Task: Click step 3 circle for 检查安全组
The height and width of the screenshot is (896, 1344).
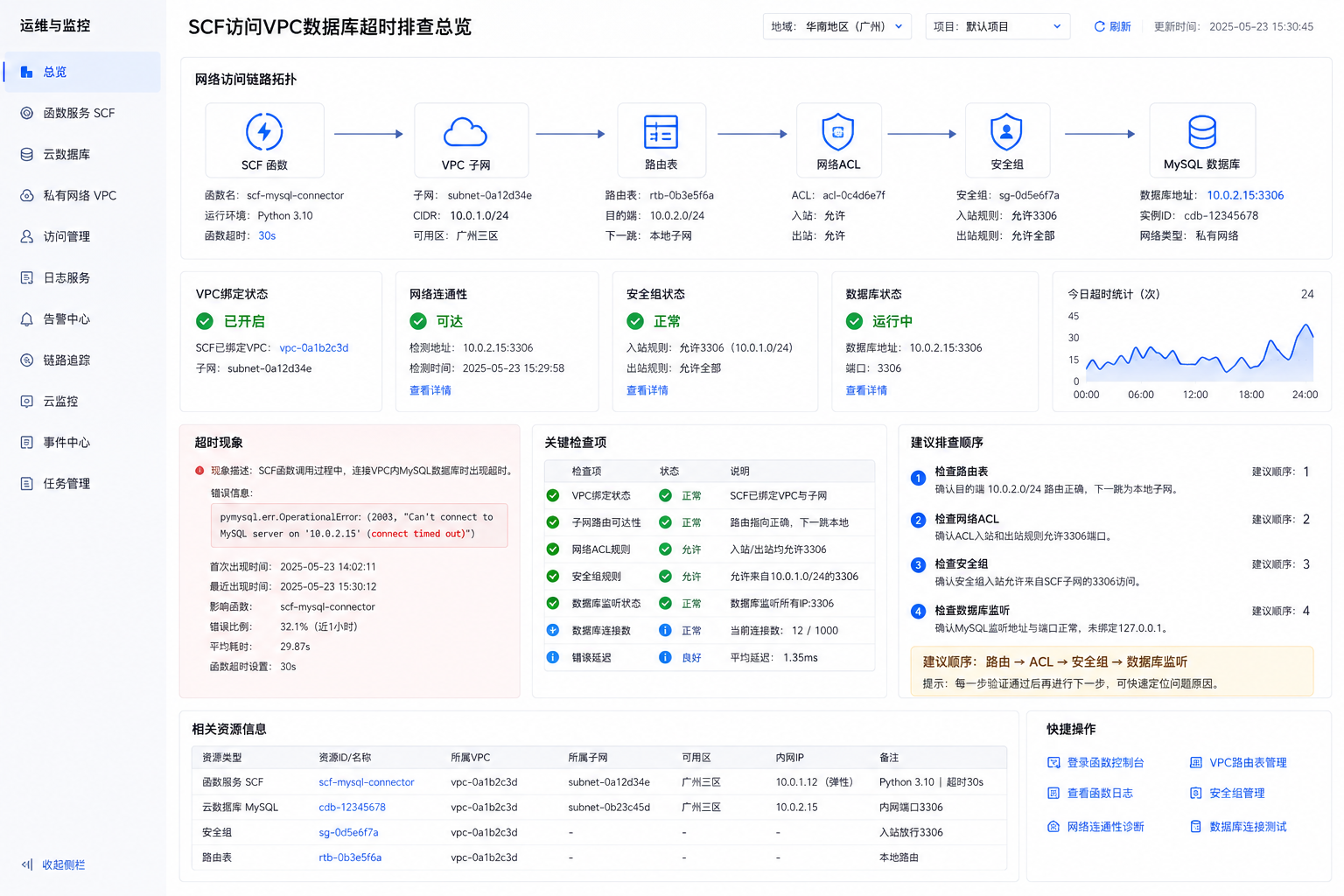Action: pyautogui.click(x=918, y=565)
